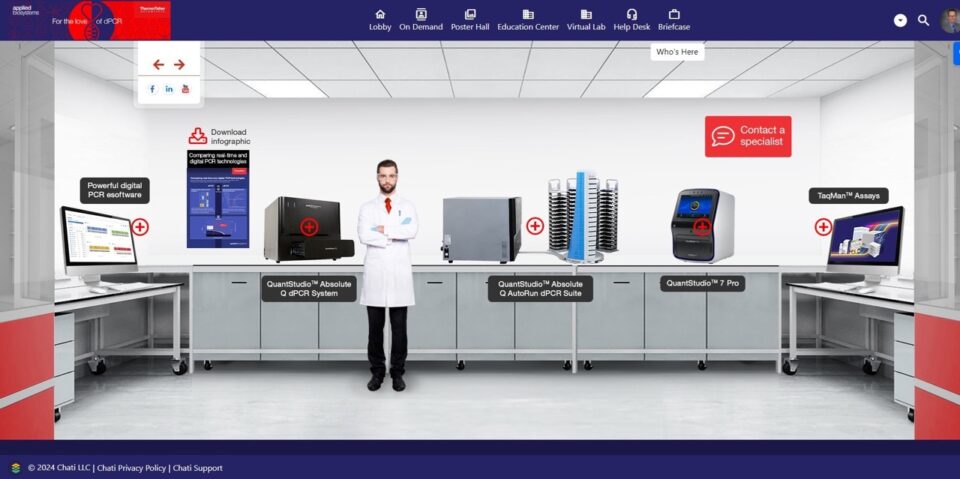Go to previous room with left arrow
The width and height of the screenshot is (960, 479).
[x=159, y=64]
